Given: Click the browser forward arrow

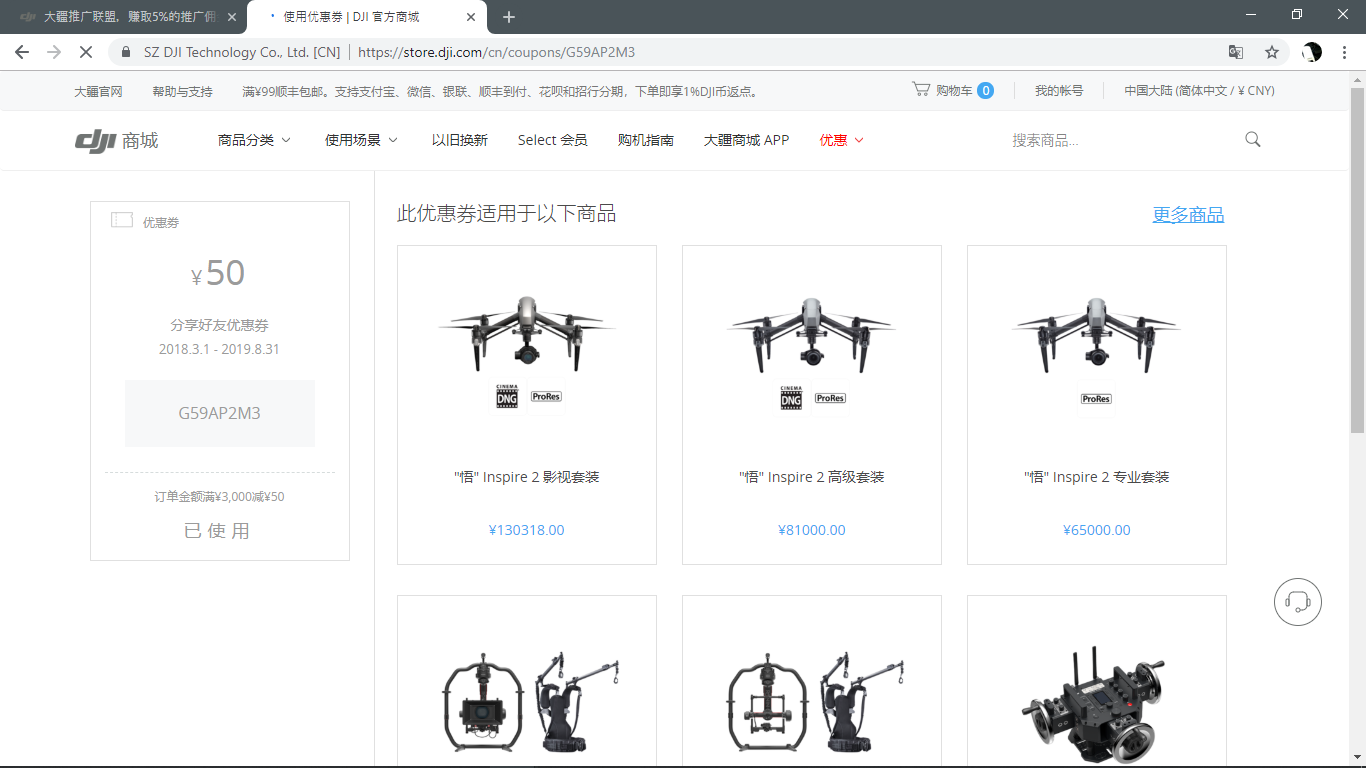Looking at the screenshot, I should 54,52.
